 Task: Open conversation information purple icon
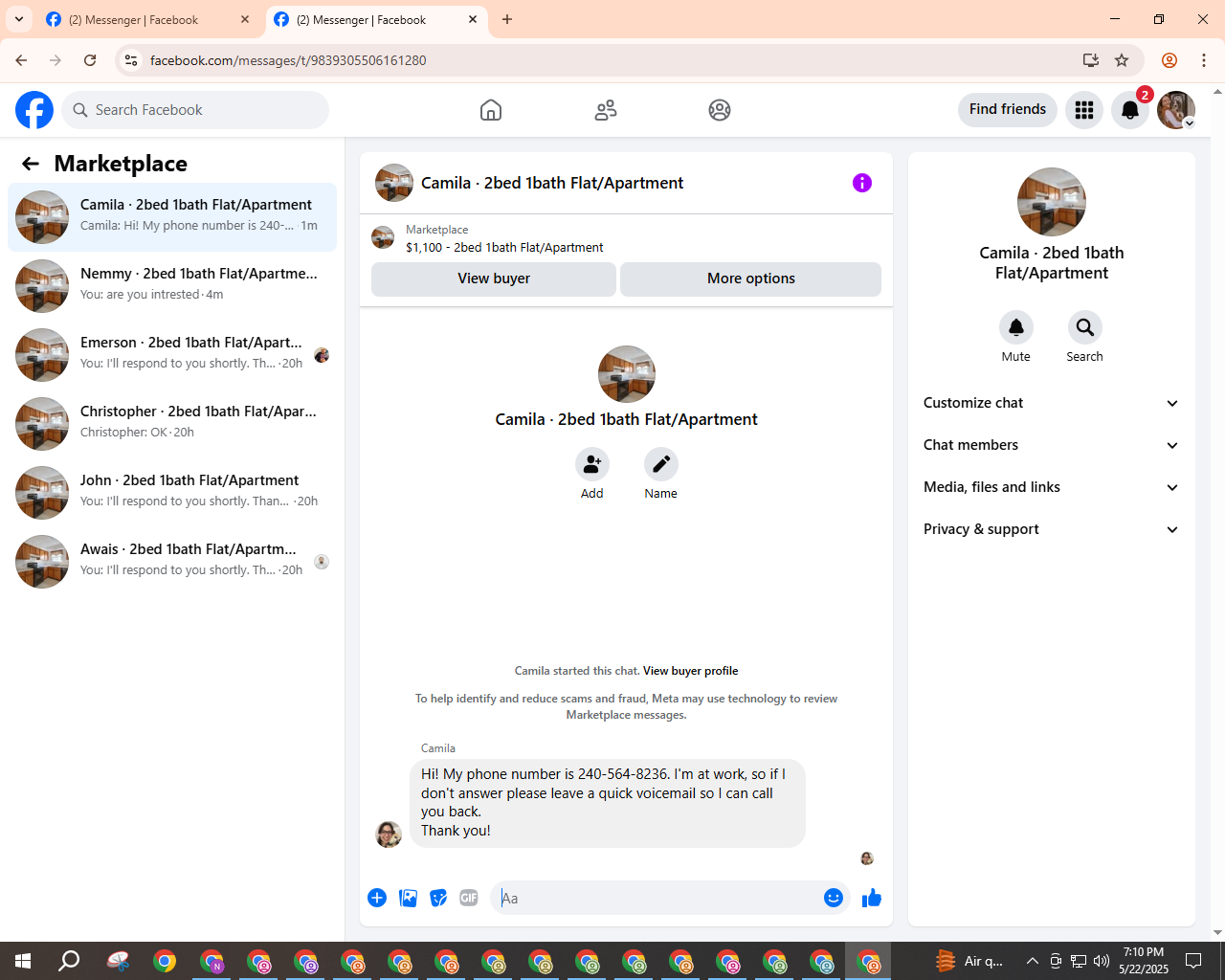point(862,183)
